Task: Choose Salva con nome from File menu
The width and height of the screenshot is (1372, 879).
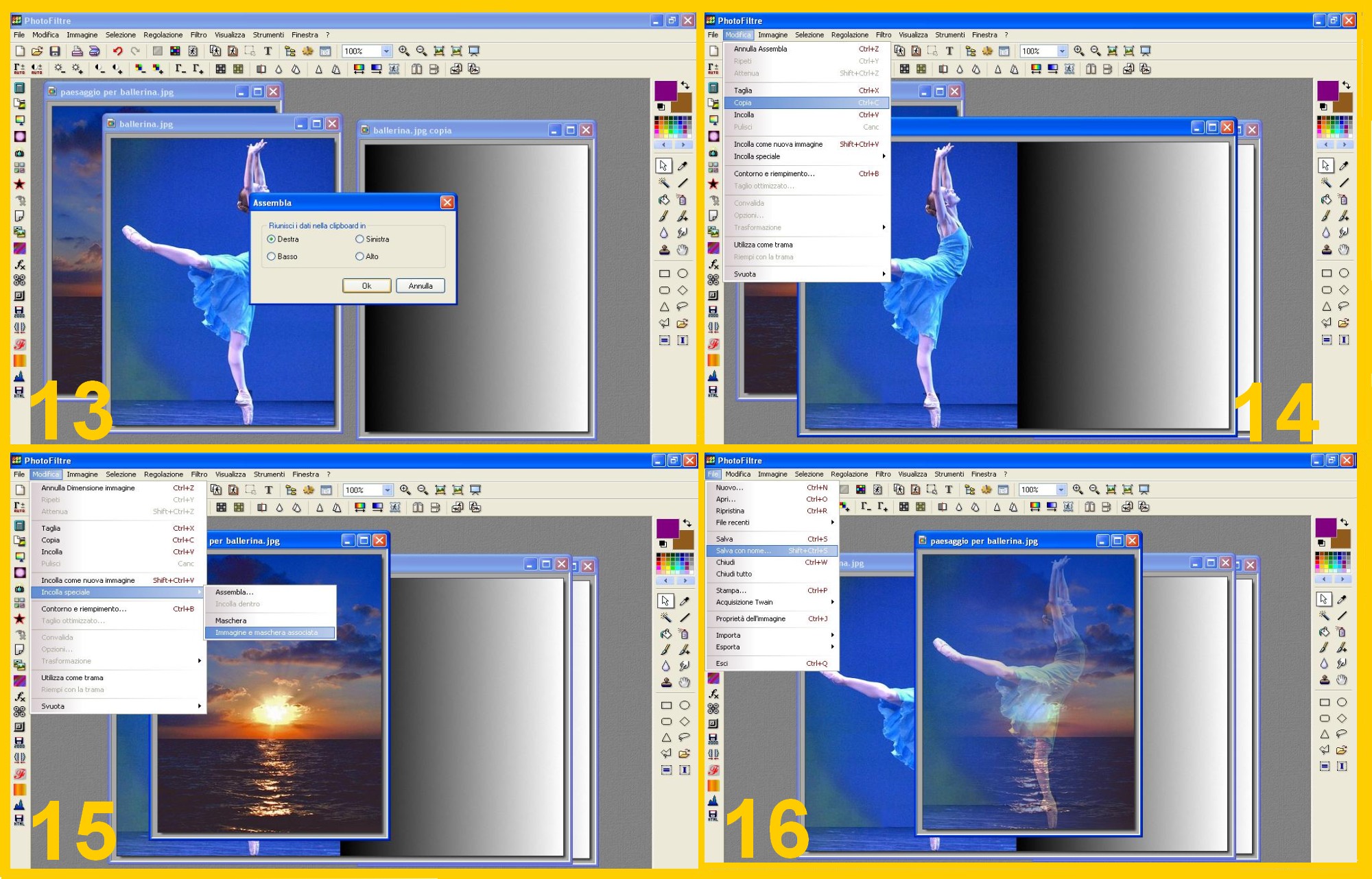Action: (744, 551)
